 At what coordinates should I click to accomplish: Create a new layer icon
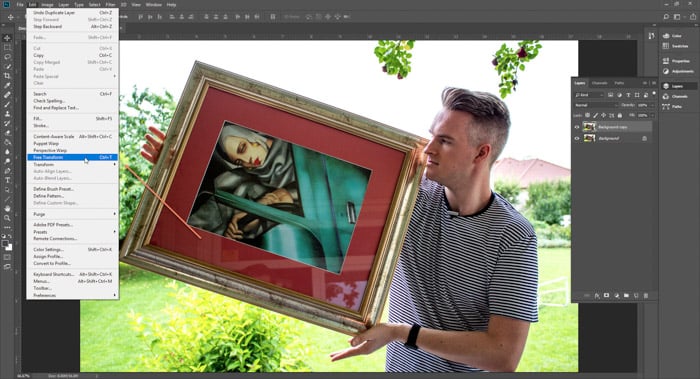coord(636,296)
